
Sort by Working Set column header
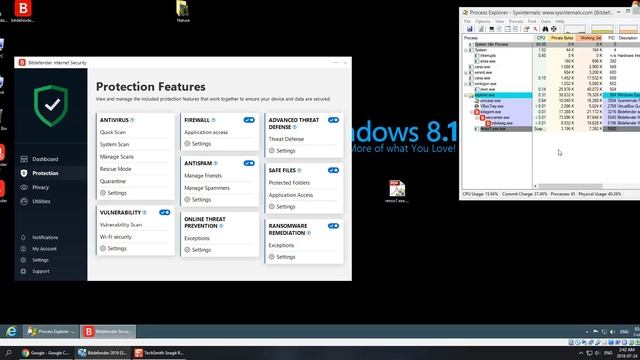pyautogui.click(x=590, y=38)
